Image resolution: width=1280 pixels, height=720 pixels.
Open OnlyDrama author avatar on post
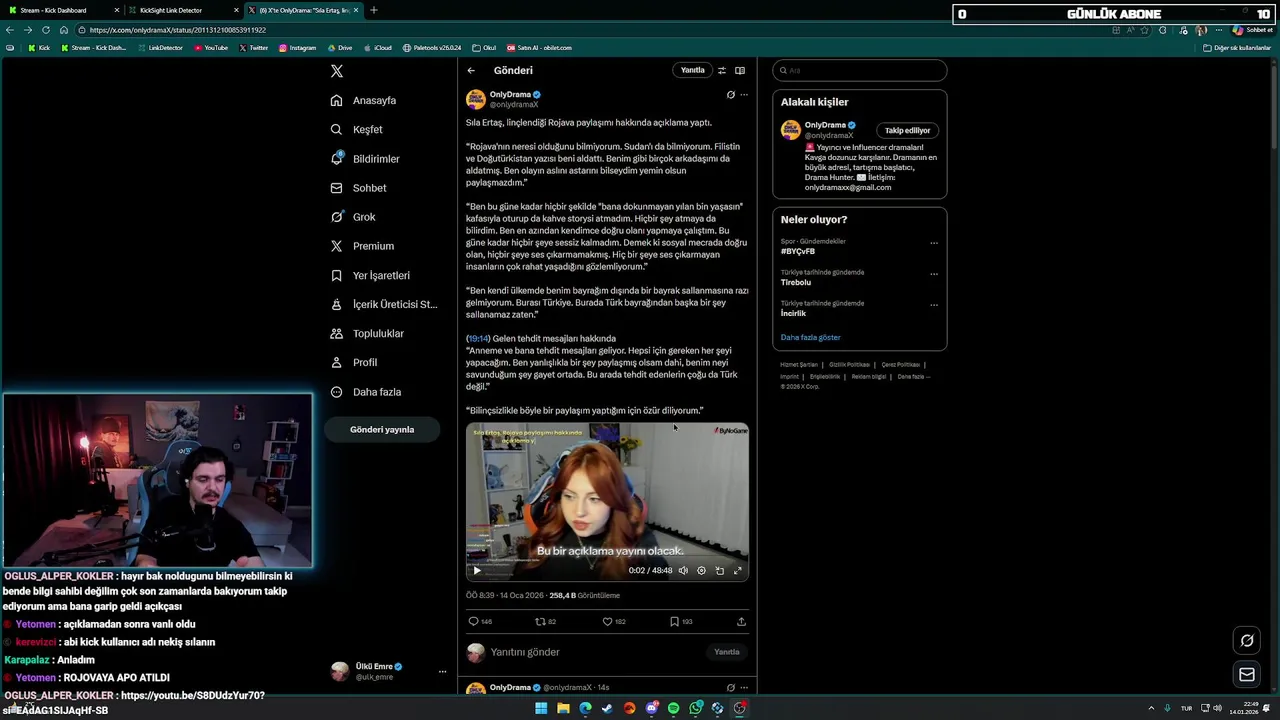pyautogui.click(x=476, y=99)
